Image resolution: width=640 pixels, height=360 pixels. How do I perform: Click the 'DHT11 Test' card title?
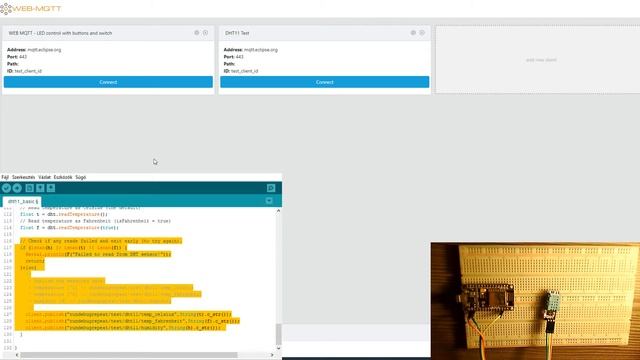[237, 33]
